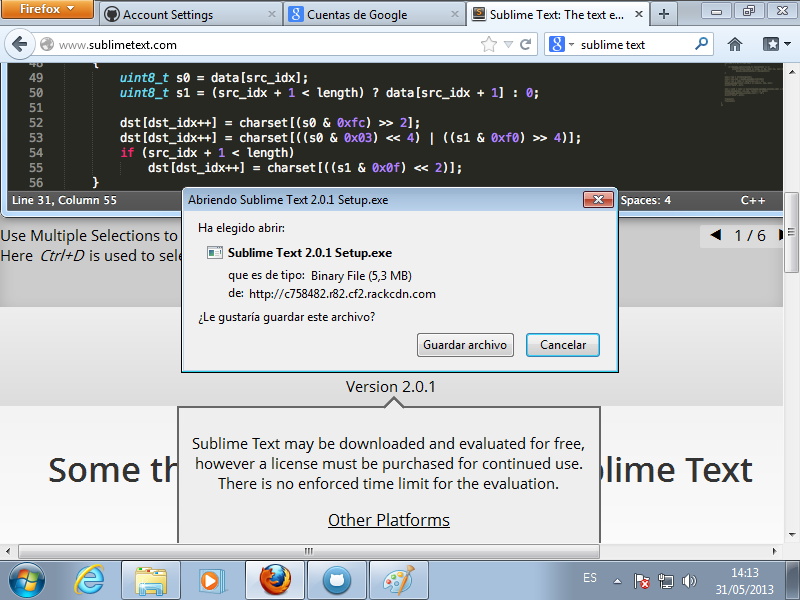Click the horizontal scroll left arrow
The height and width of the screenshot is (600, 800).
coord(8,551)
